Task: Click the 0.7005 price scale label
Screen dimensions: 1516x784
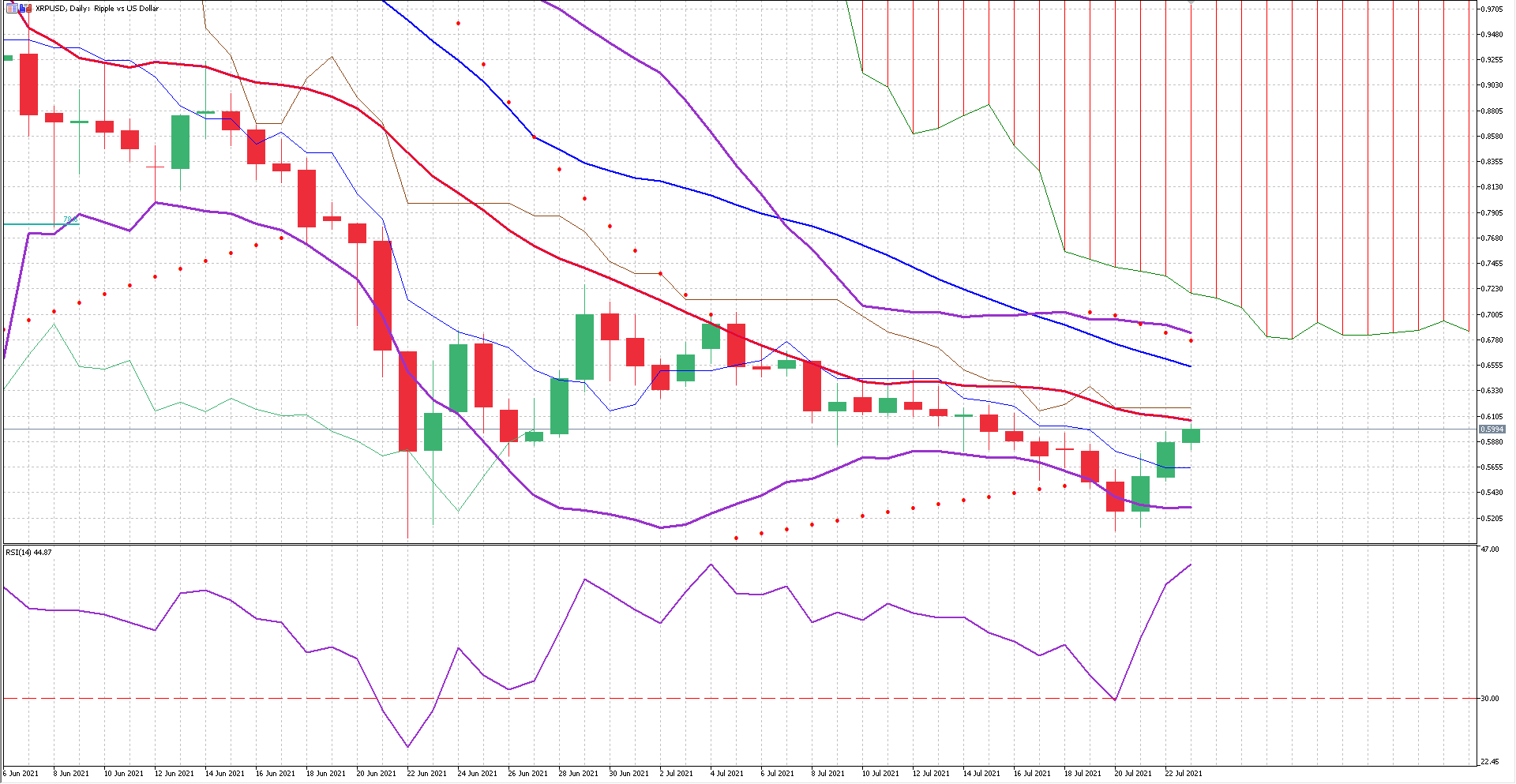Action: [x=1491, y=315]
